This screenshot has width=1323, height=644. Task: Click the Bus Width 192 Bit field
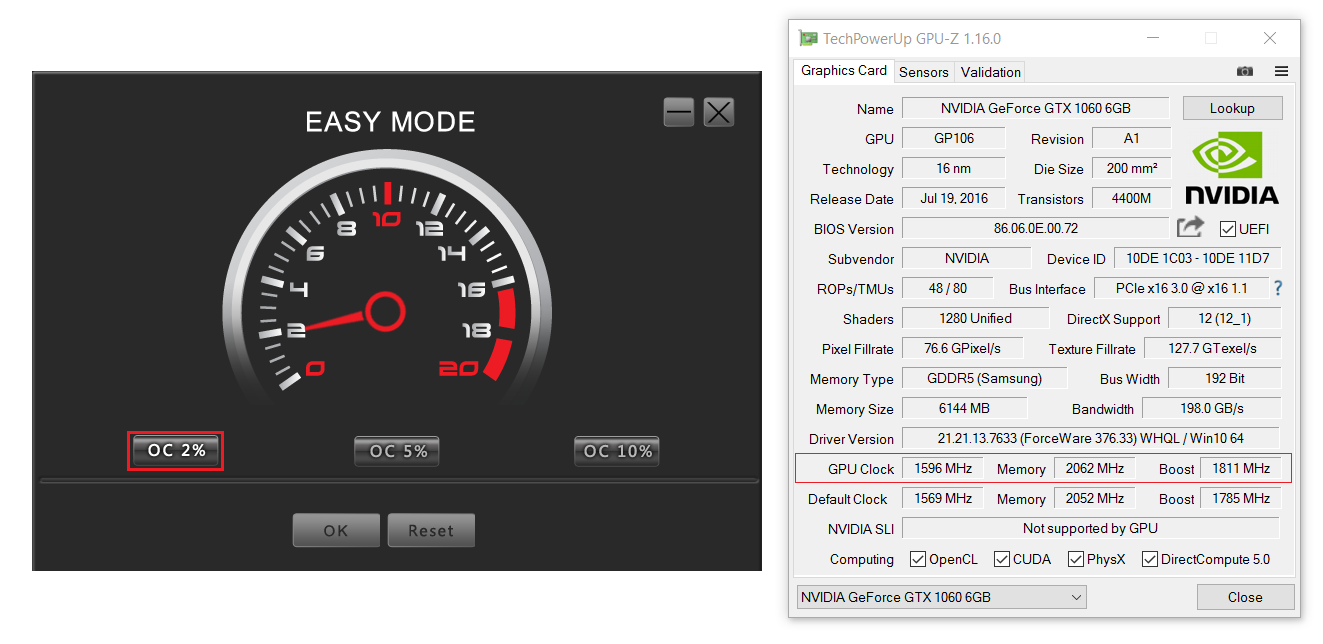tap(1224, 378)
